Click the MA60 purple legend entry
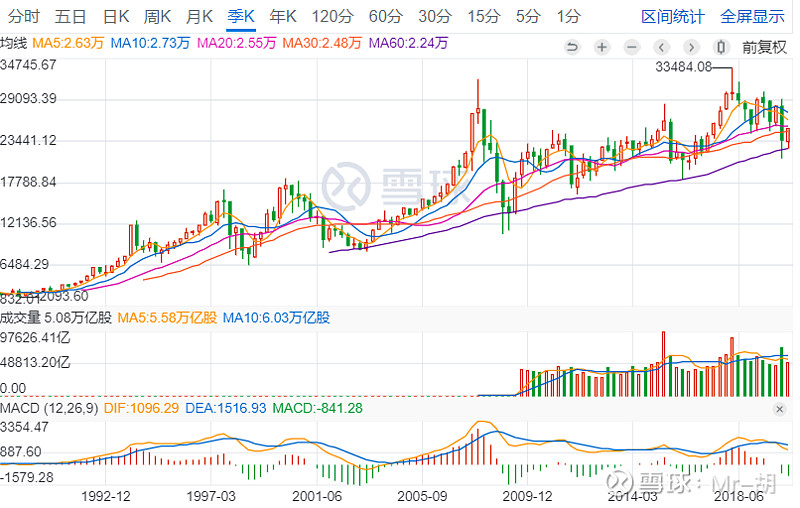The width and height of the screenshot is (800, 508). 408,43
